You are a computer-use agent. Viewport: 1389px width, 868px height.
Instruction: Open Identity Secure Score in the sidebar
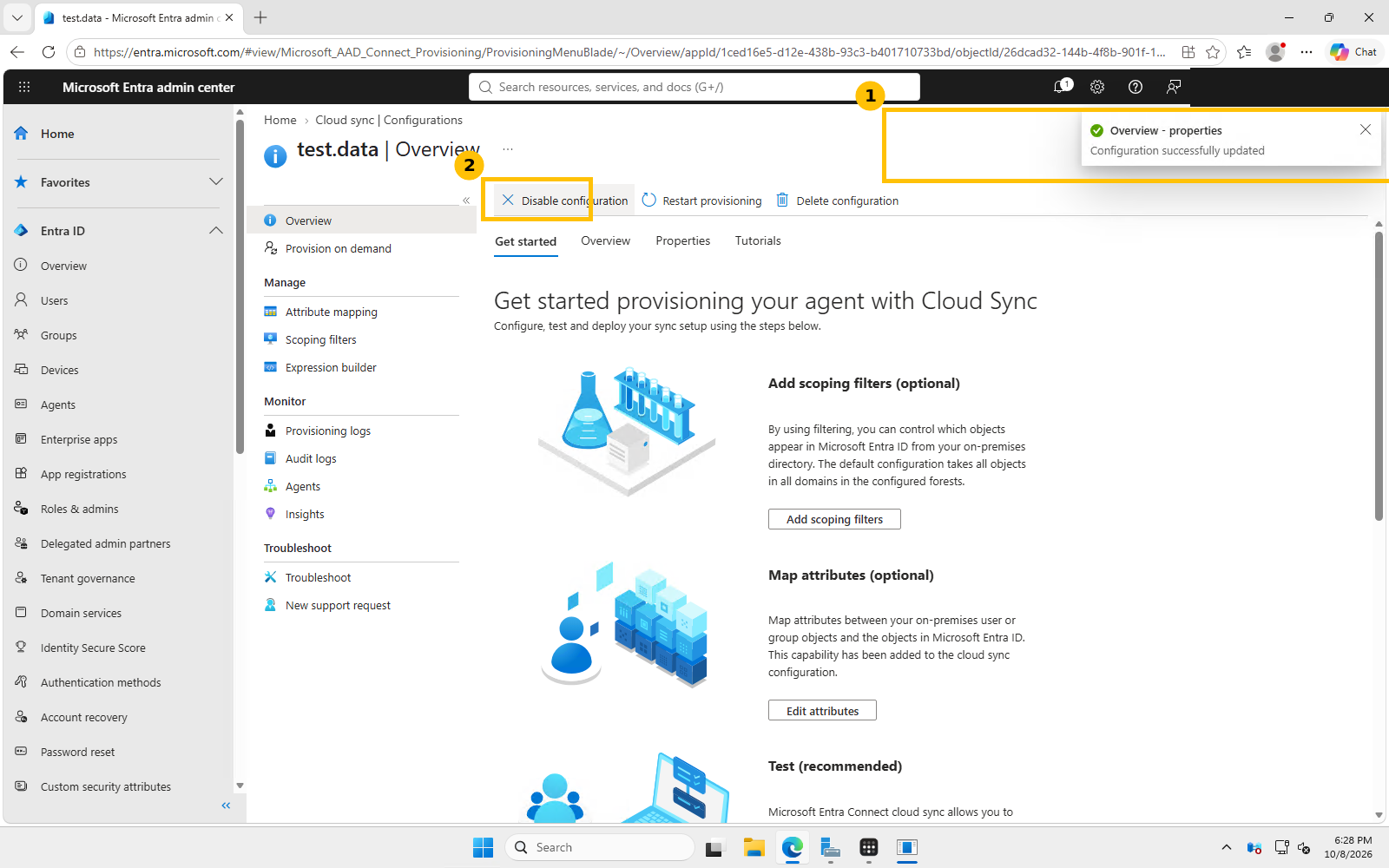pyautogui.click(x=93, y=648)
